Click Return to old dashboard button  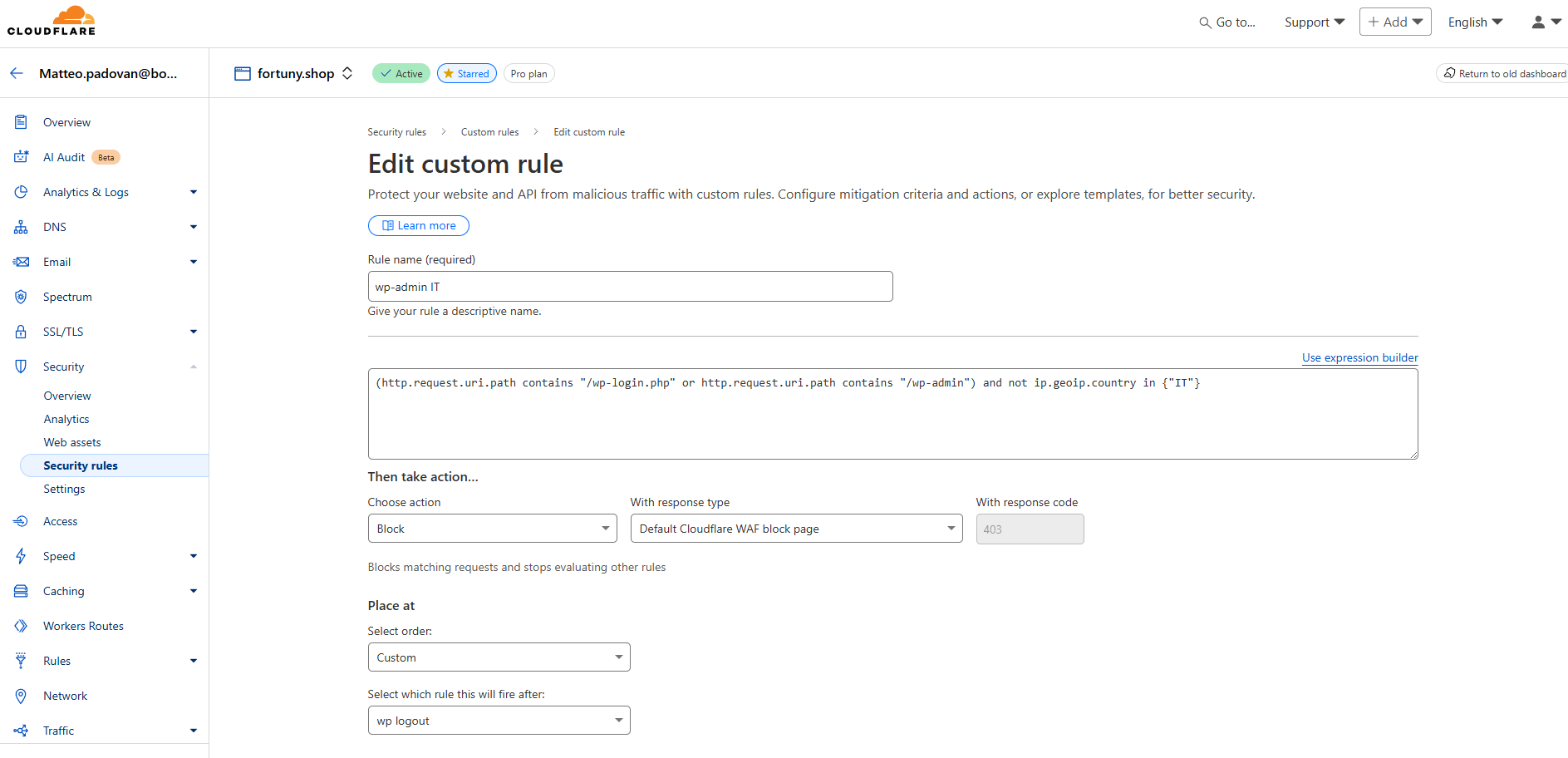click(x=1503, y=73)
